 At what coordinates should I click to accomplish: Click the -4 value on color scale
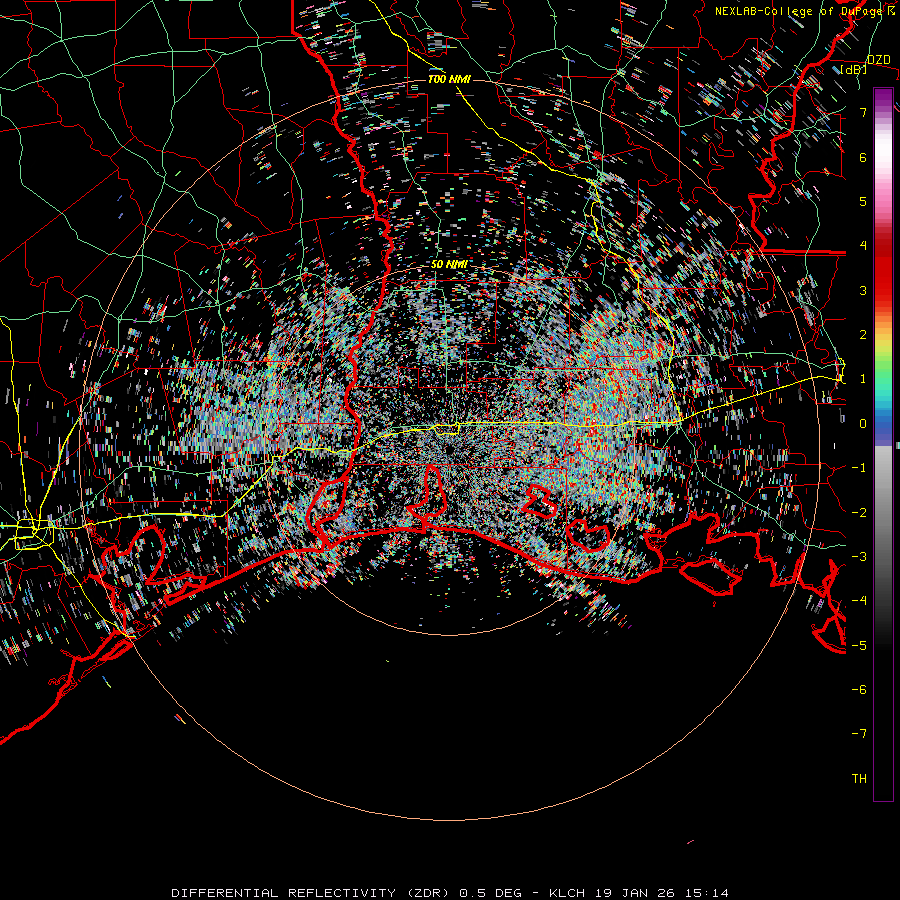coord(859,601)
